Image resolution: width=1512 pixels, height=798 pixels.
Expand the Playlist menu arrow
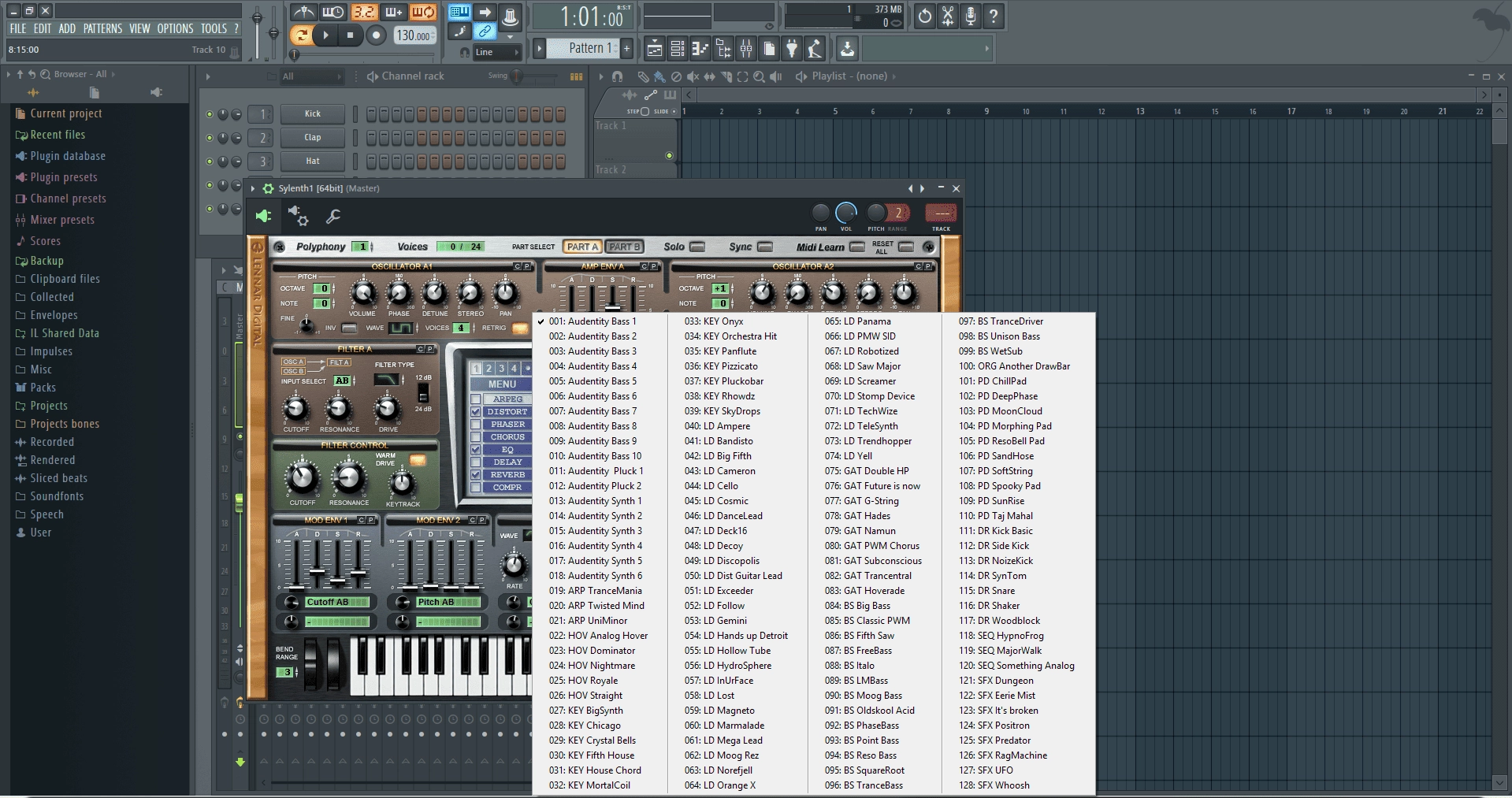pyautogui.click(x=601, y=76)
